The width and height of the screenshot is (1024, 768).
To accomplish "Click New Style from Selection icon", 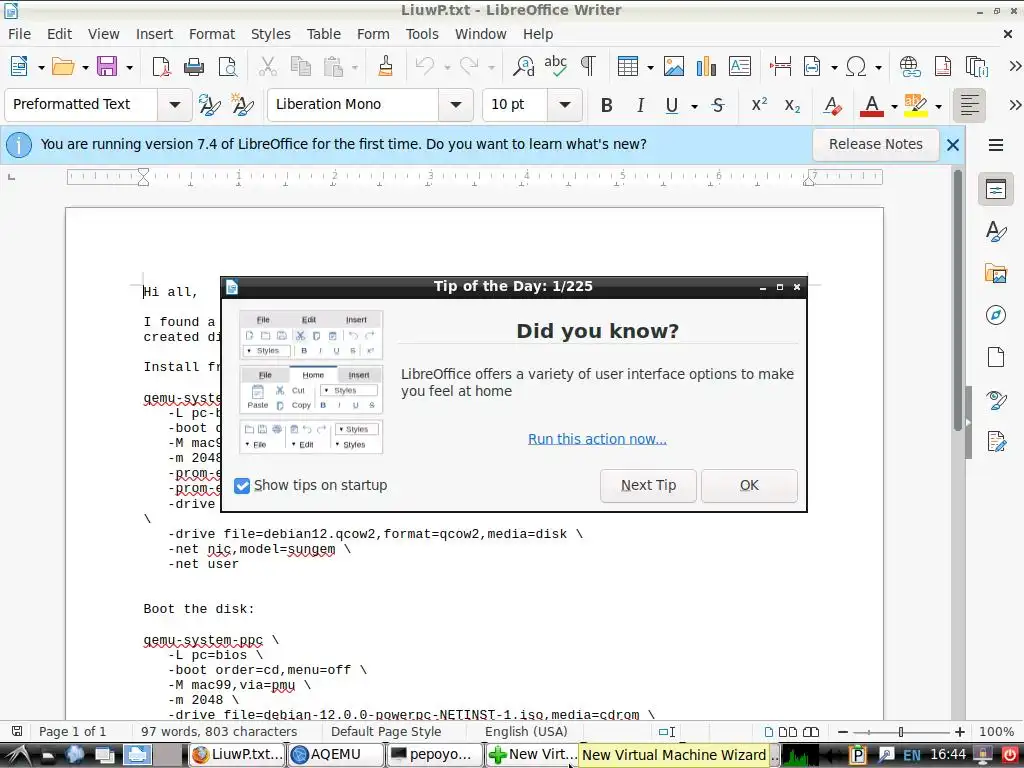I will tap(242, 104).
